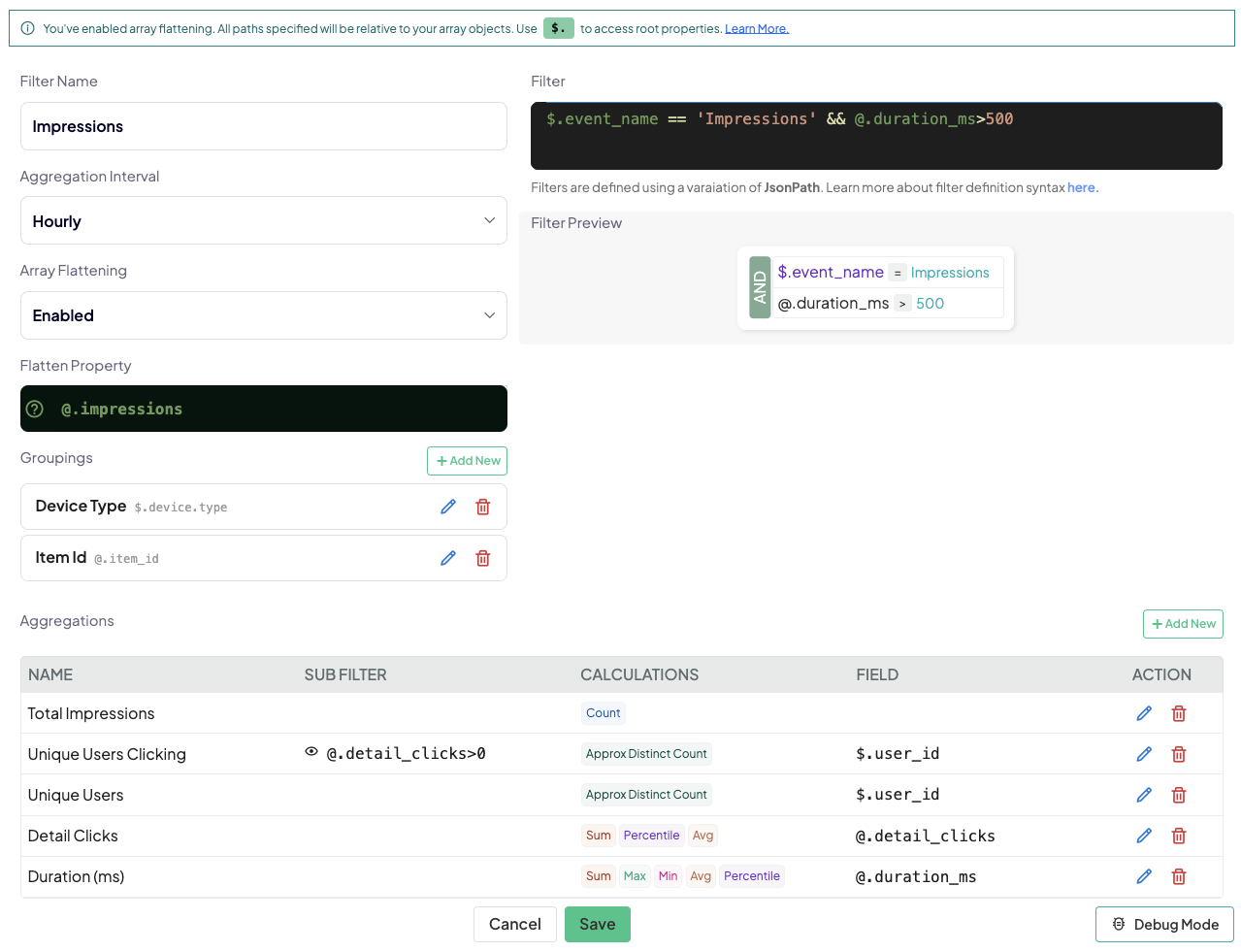Image resolution: width=1241 pixels, height=952 pixels.
Task: Delete the Item Id grouping
Action: tap(482, 557)
